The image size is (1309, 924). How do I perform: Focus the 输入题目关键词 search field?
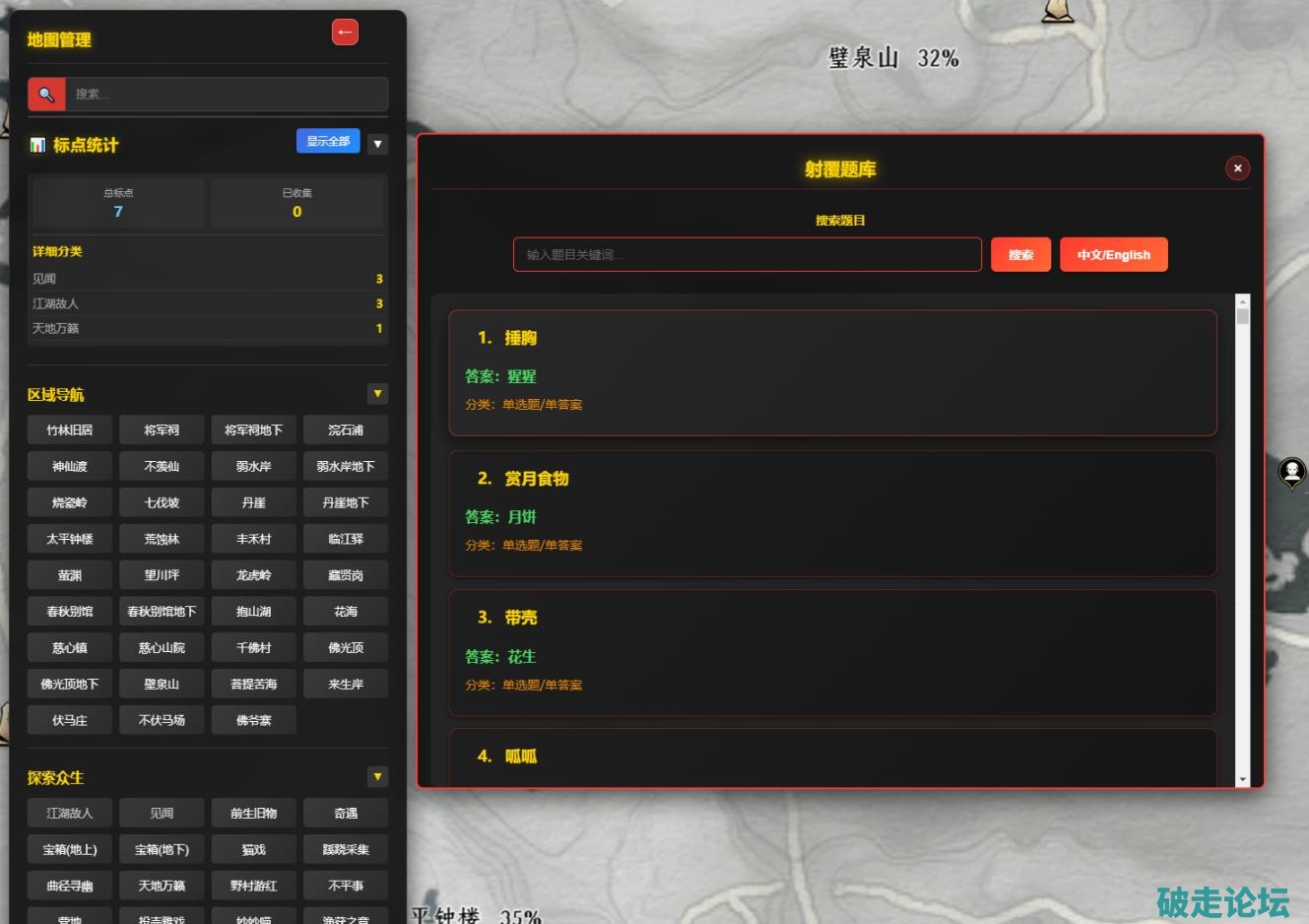point(747,255)
